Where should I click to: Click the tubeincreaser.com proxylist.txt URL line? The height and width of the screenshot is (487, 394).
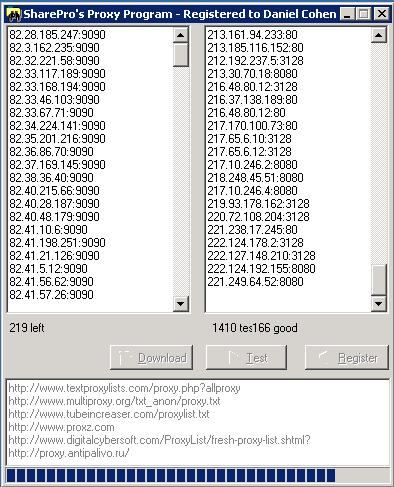109,414
